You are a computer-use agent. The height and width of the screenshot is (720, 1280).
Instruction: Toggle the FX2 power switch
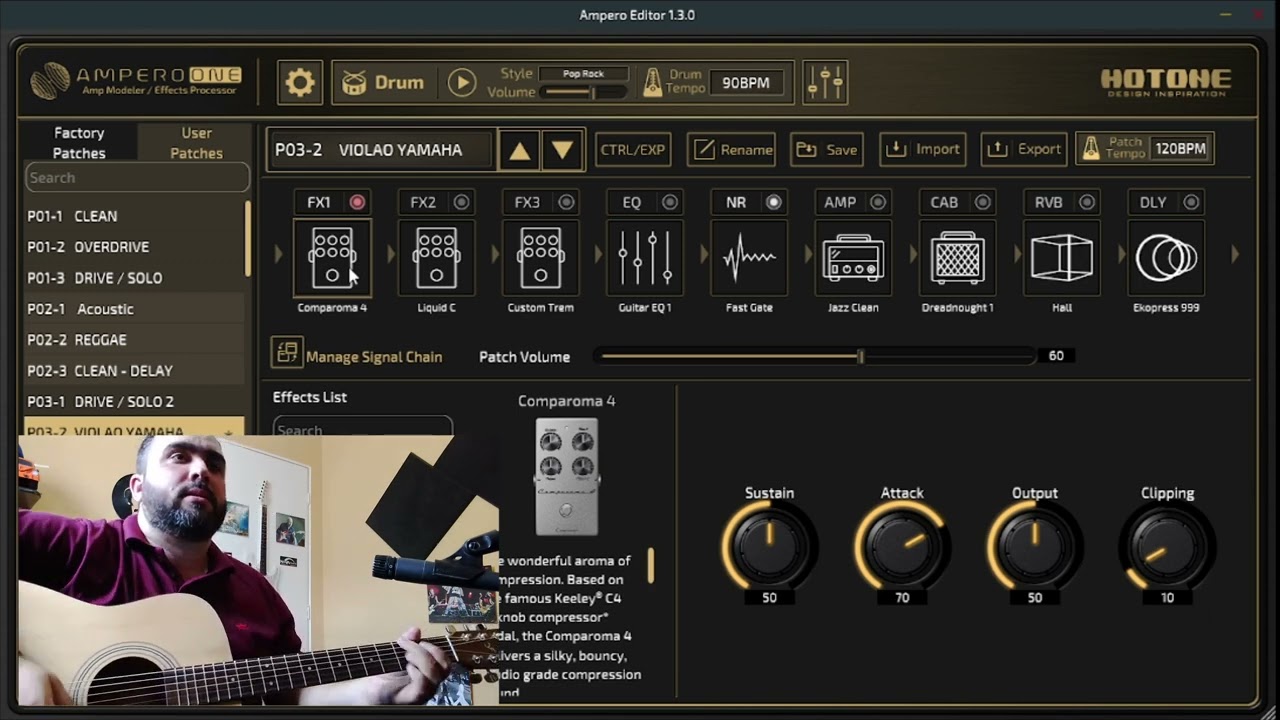point(461,202)
